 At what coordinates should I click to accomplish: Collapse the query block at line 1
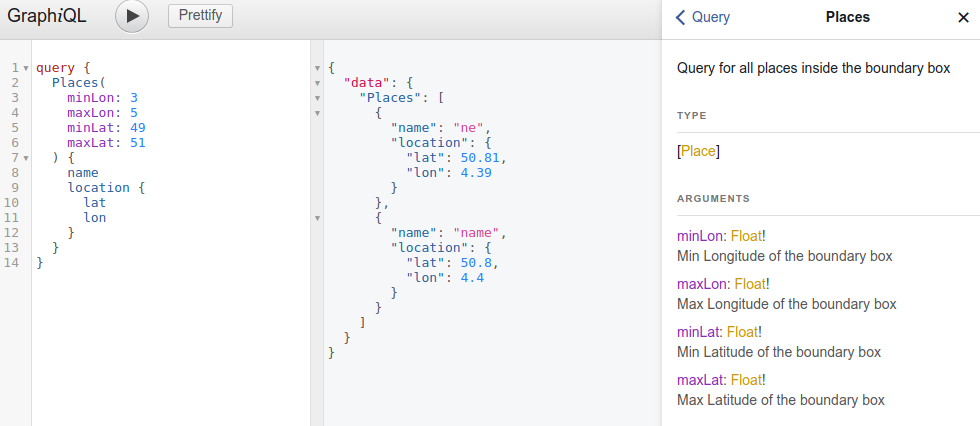(x=26, y=68)
